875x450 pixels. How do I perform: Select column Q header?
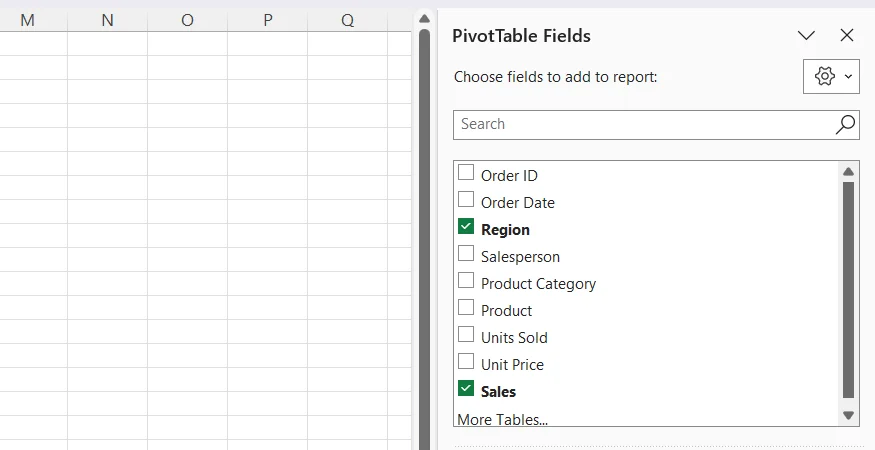point(347,21)
